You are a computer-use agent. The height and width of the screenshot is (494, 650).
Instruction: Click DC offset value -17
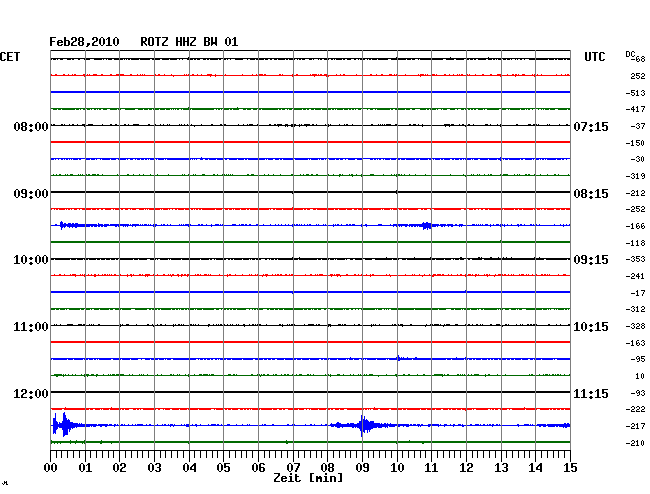tap(638, 293)
